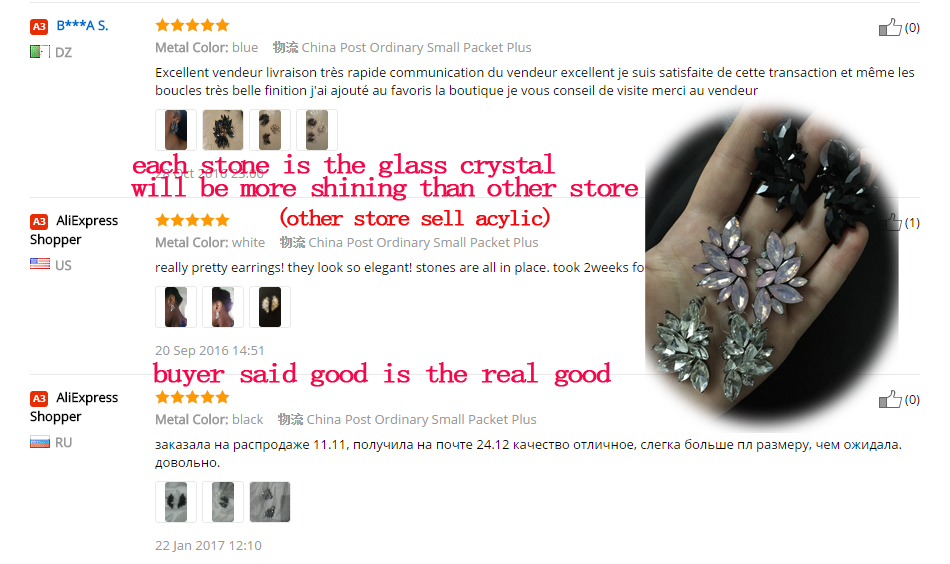
Task: Open second photo in the blue earrings review
Action: coord(223,130)
